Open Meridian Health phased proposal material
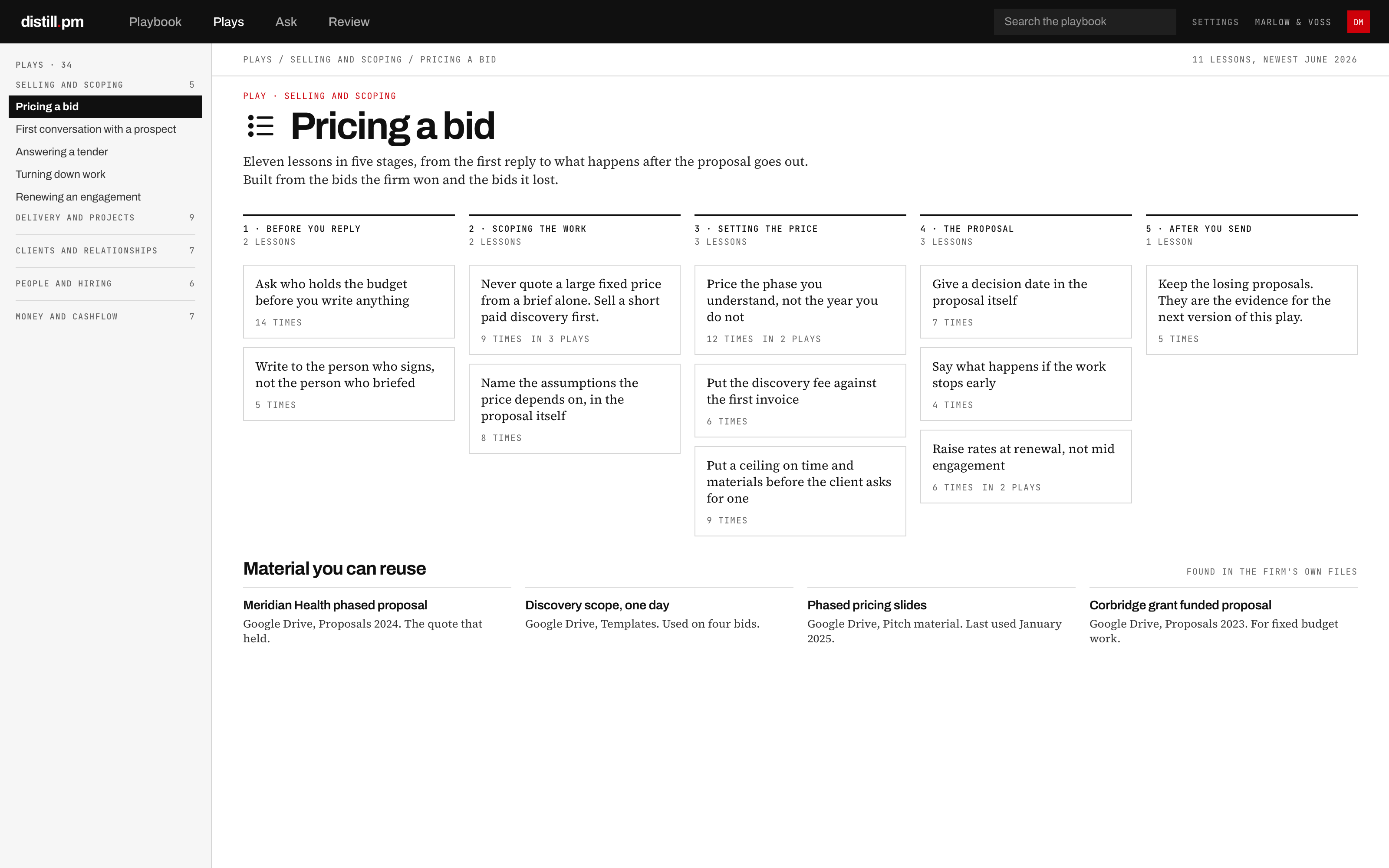 coord(335,605)
